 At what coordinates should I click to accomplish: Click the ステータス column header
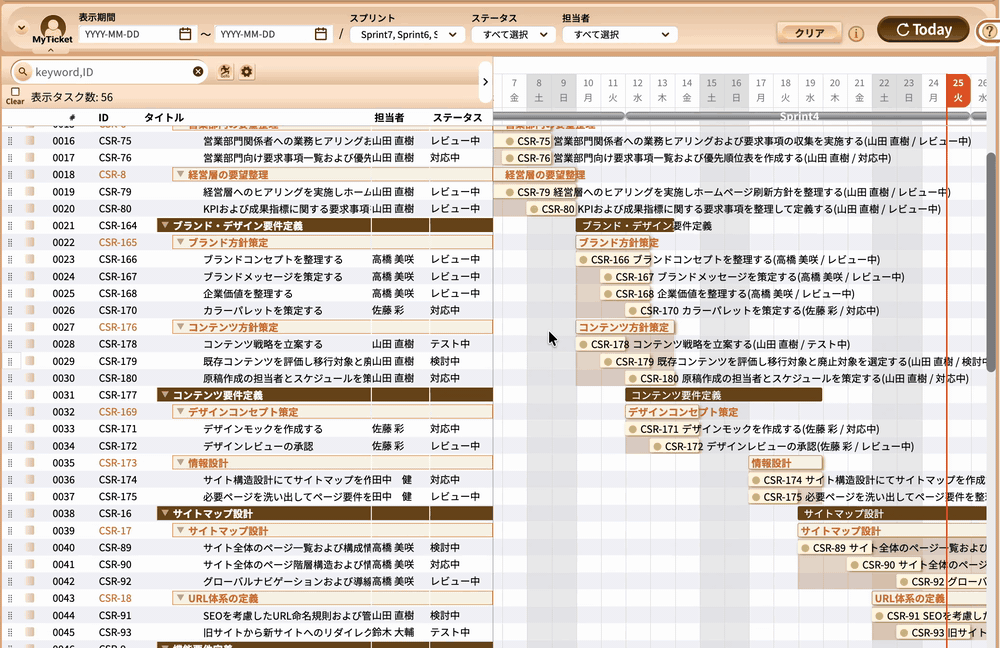pyautogui.click(x=457, y=117)
